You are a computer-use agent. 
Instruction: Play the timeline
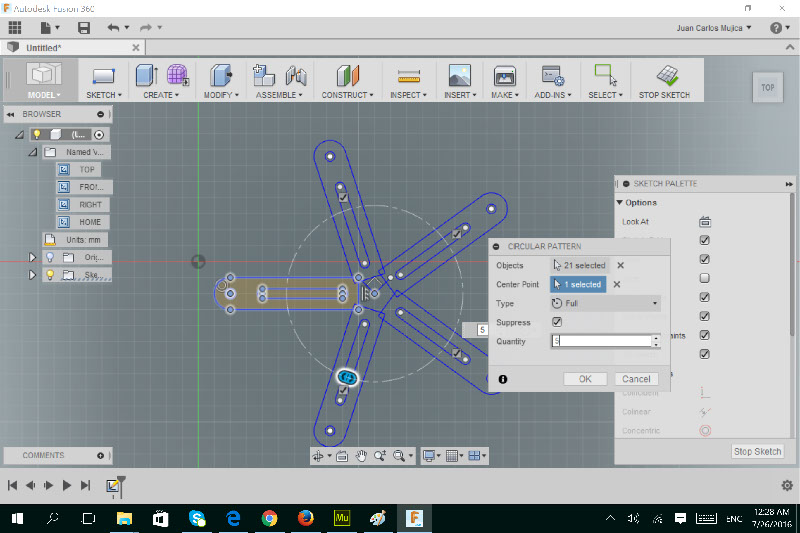[66, 485]
